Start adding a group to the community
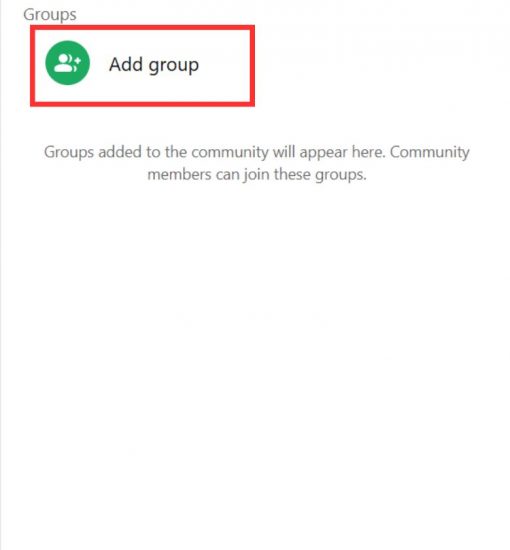 (142, 66)
